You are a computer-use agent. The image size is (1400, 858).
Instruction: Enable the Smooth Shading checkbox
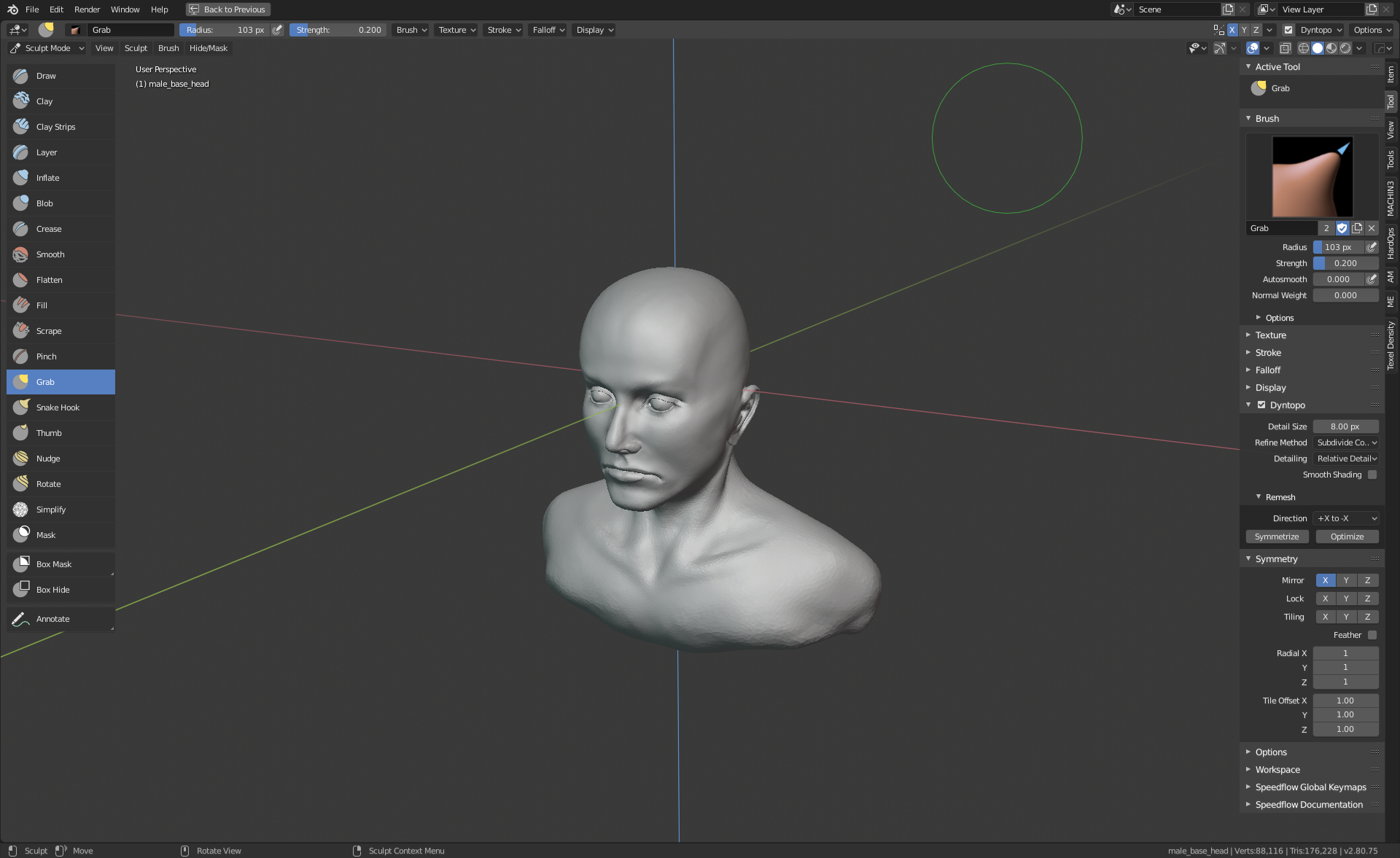[x=1372, y=475]
